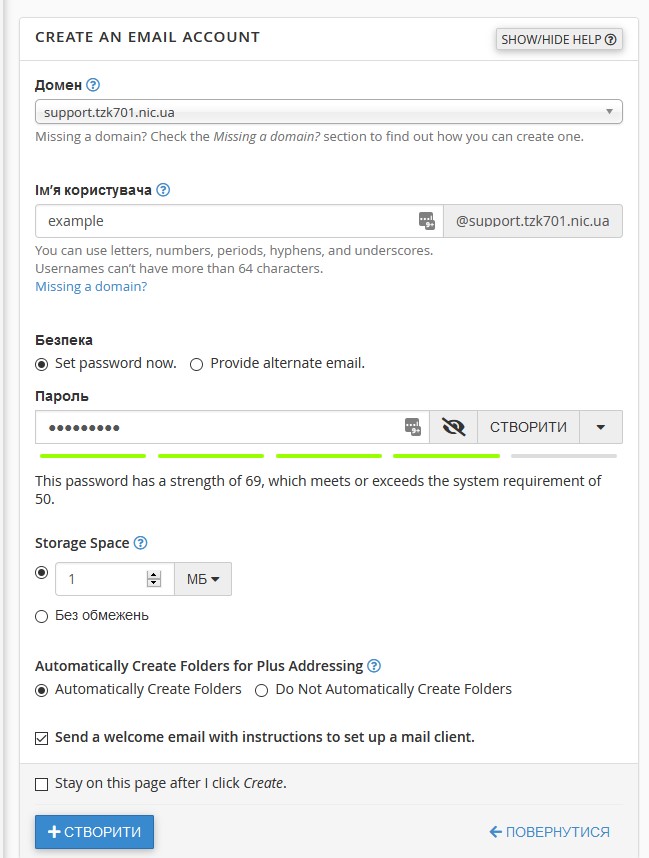Click the ПОВЕРНУТИСЯ back link

point(549,832)
